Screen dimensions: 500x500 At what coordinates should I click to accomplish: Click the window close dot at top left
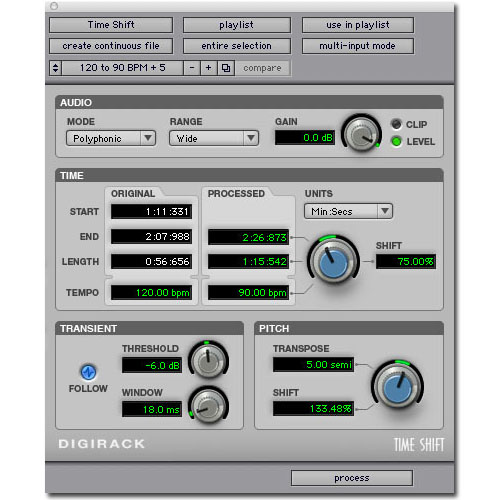pos(54,6)
